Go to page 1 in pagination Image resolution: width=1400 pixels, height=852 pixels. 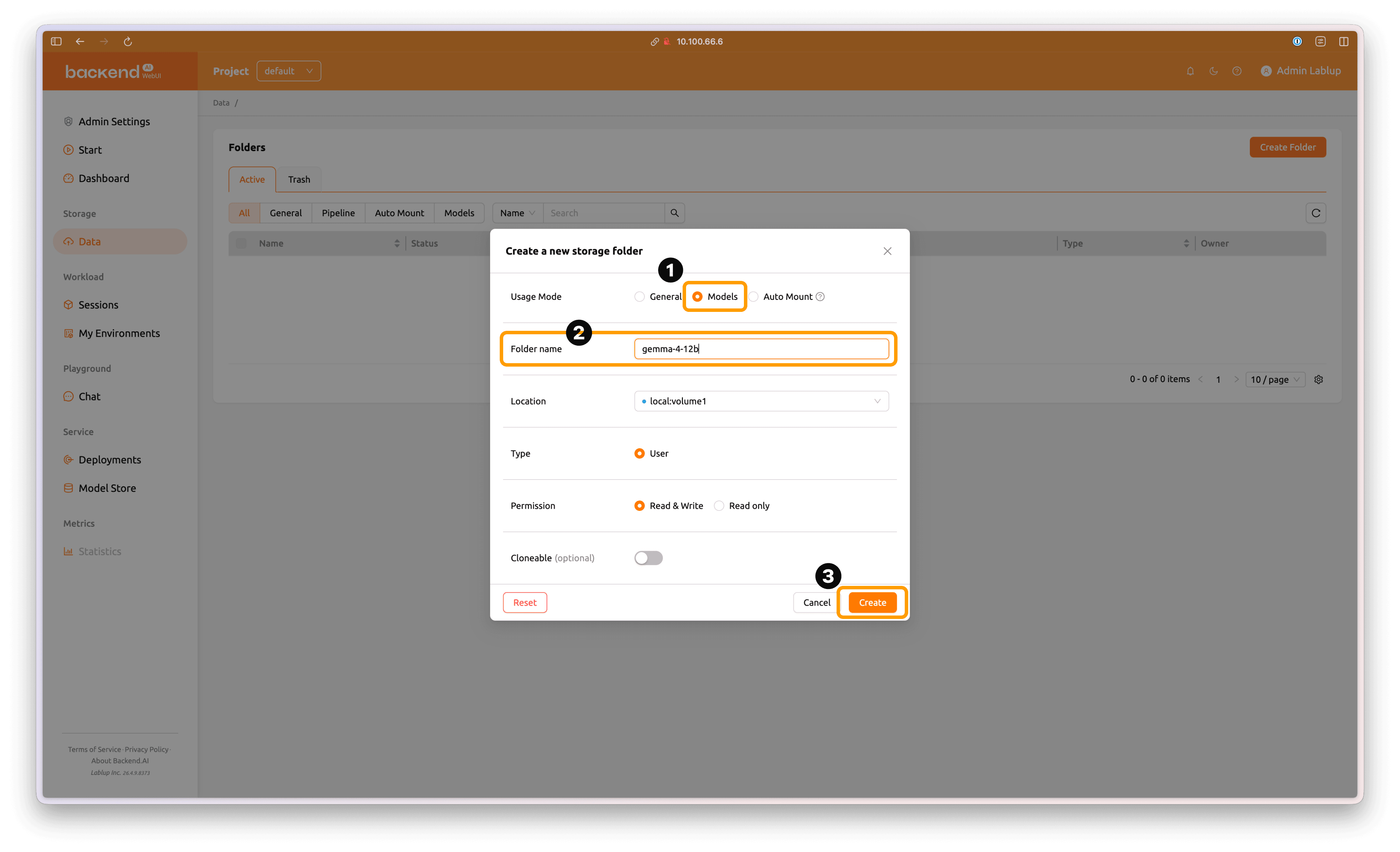1218,379
